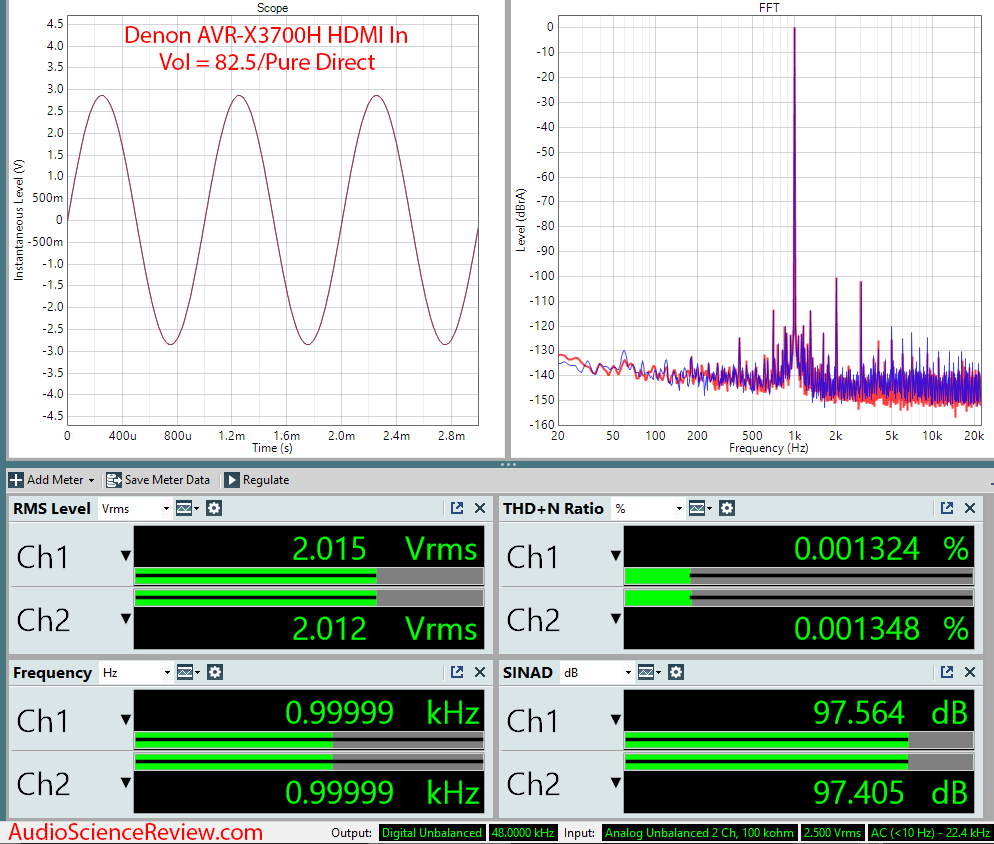Viewport: 994px width, 844px height.
Task: Click the Ch1 SINAD level bar
Action: click(798, 740)
